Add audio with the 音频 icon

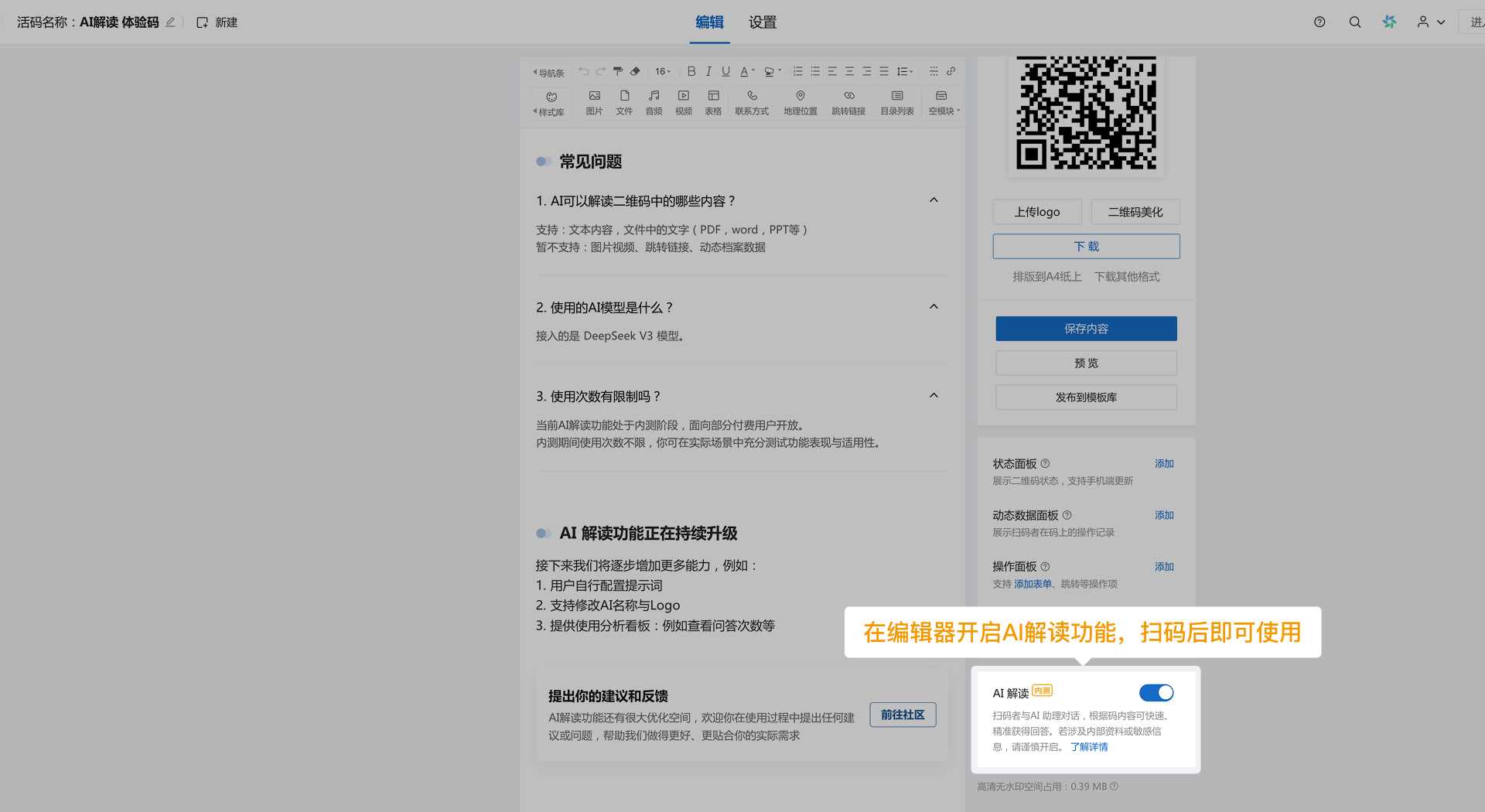tap(654, 101)
